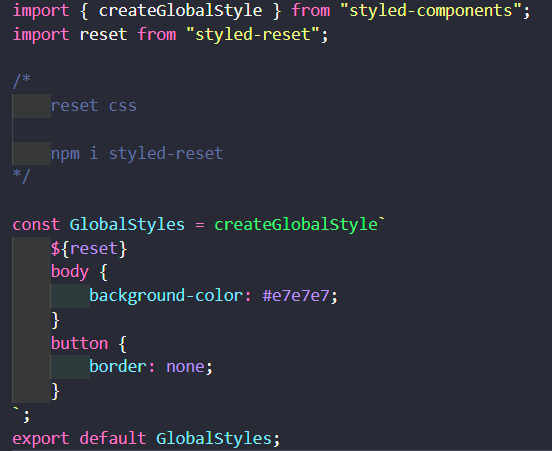Click the comment closing */ marker
The image size is (552, 451).
(21, 176)
